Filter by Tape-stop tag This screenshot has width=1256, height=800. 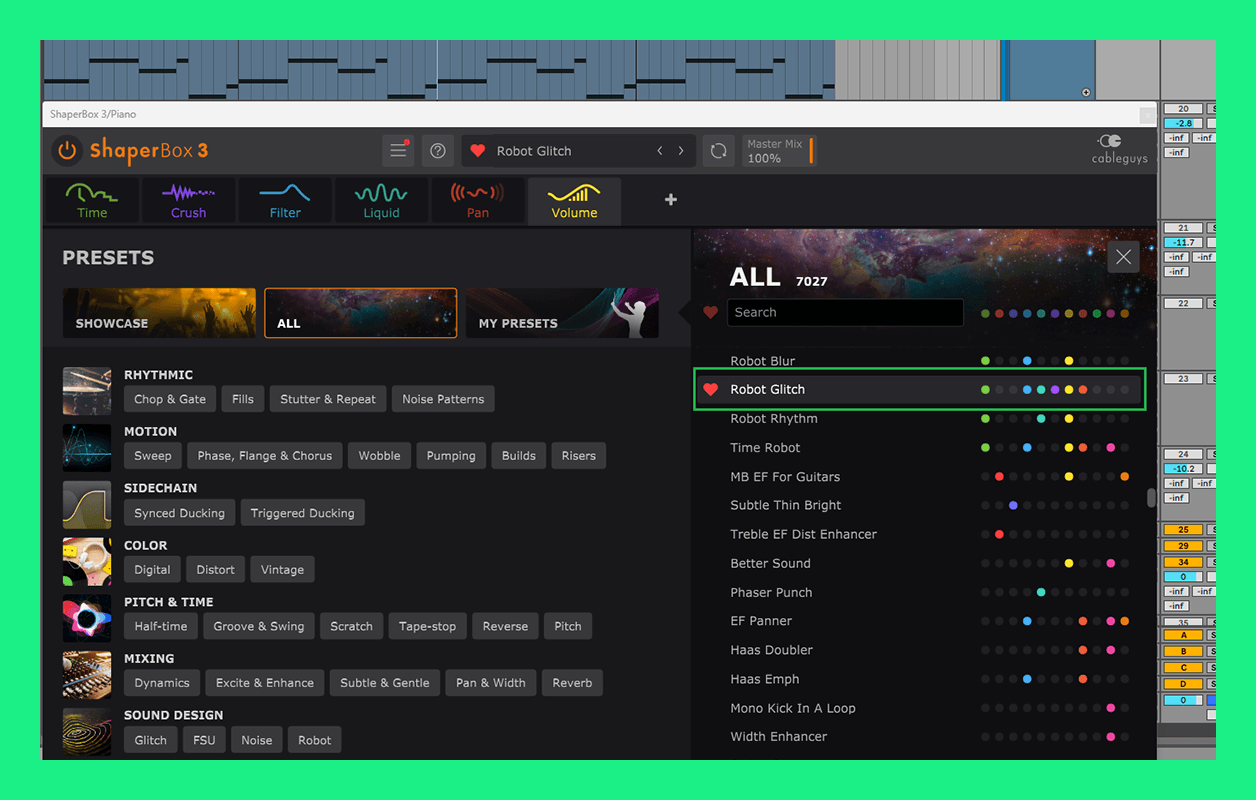pos(427,626)
